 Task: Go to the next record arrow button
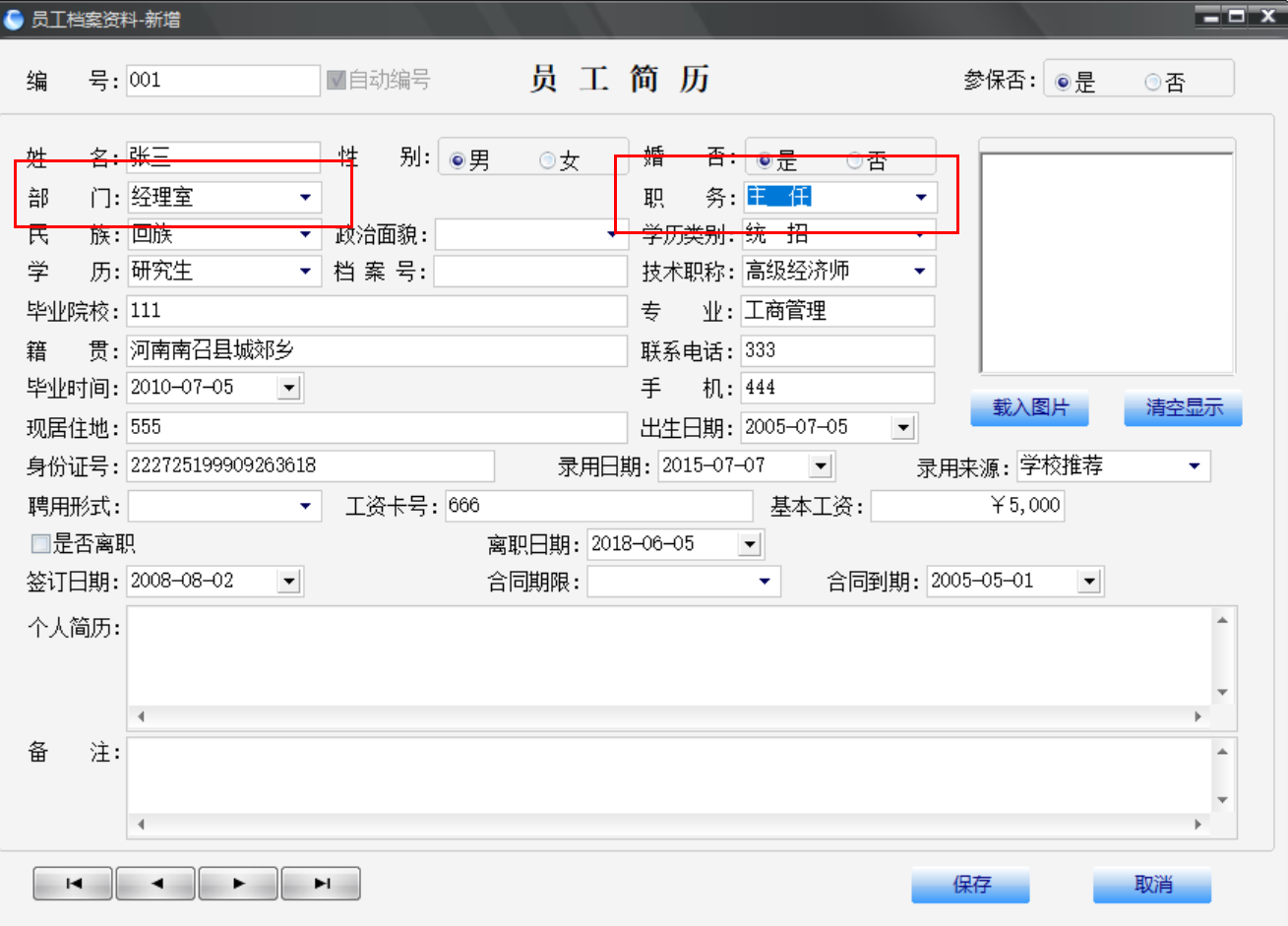click(x=239, y=884)
